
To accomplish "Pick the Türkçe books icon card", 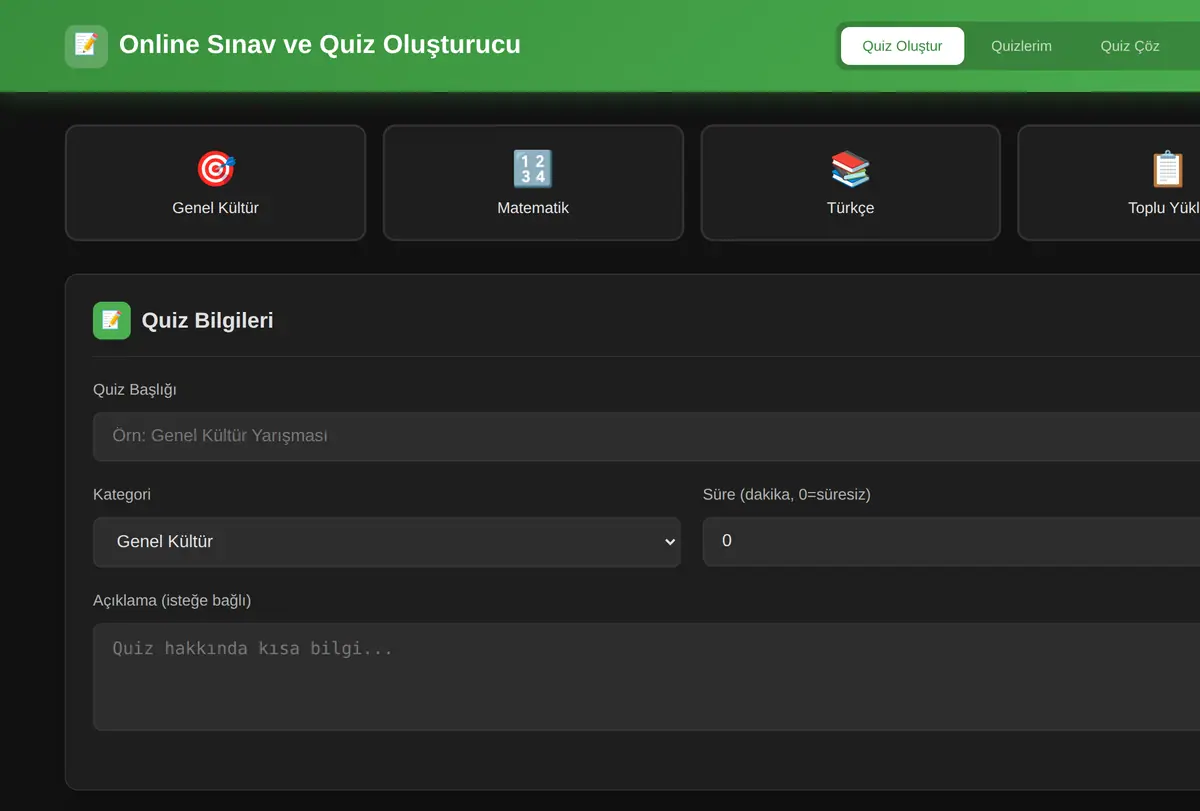I will 851,183.
